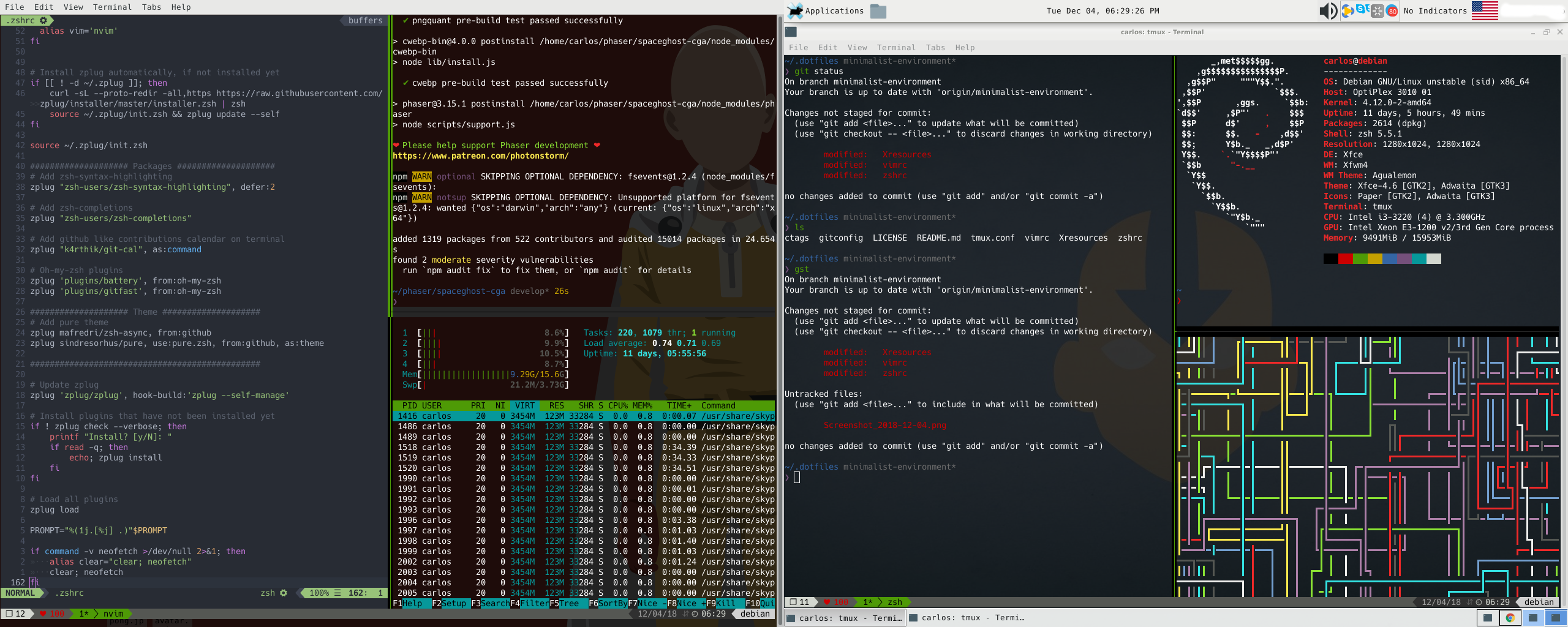Click the patreon.com/photonstorm link
The image size is (1568, 627).
481,156
